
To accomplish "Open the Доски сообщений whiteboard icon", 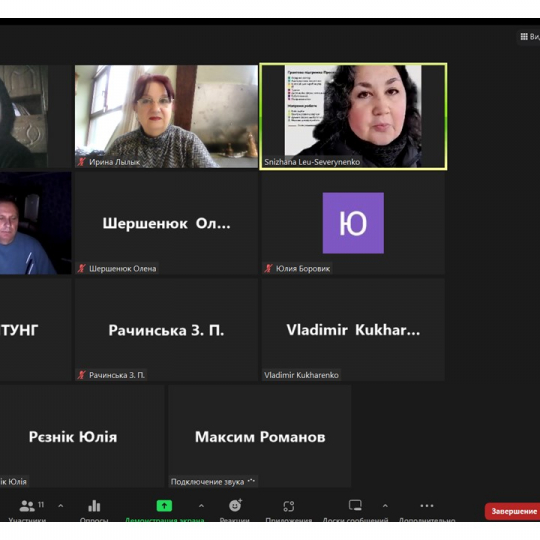I will point(355,505).
